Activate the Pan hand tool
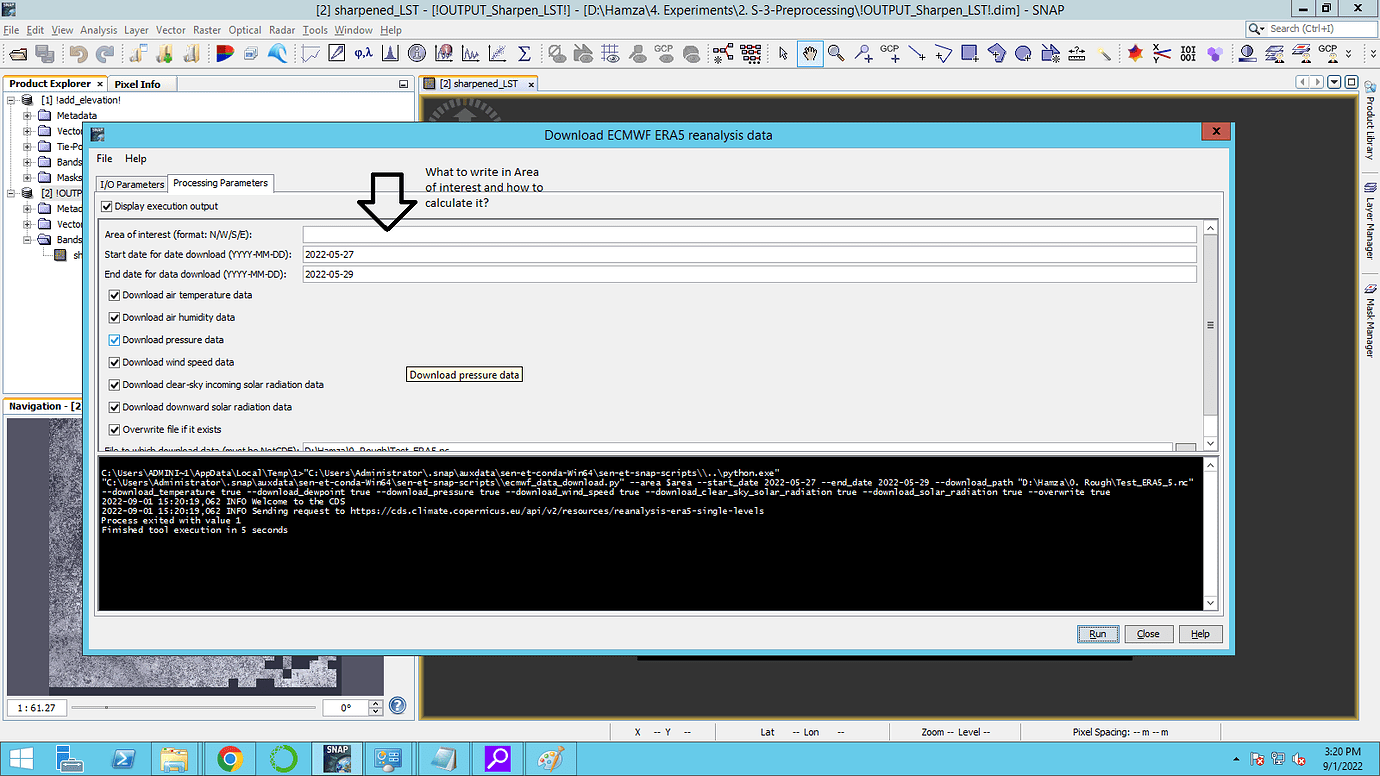The width and height of the screenshot is (1380, 776). [x=810, y=54]
